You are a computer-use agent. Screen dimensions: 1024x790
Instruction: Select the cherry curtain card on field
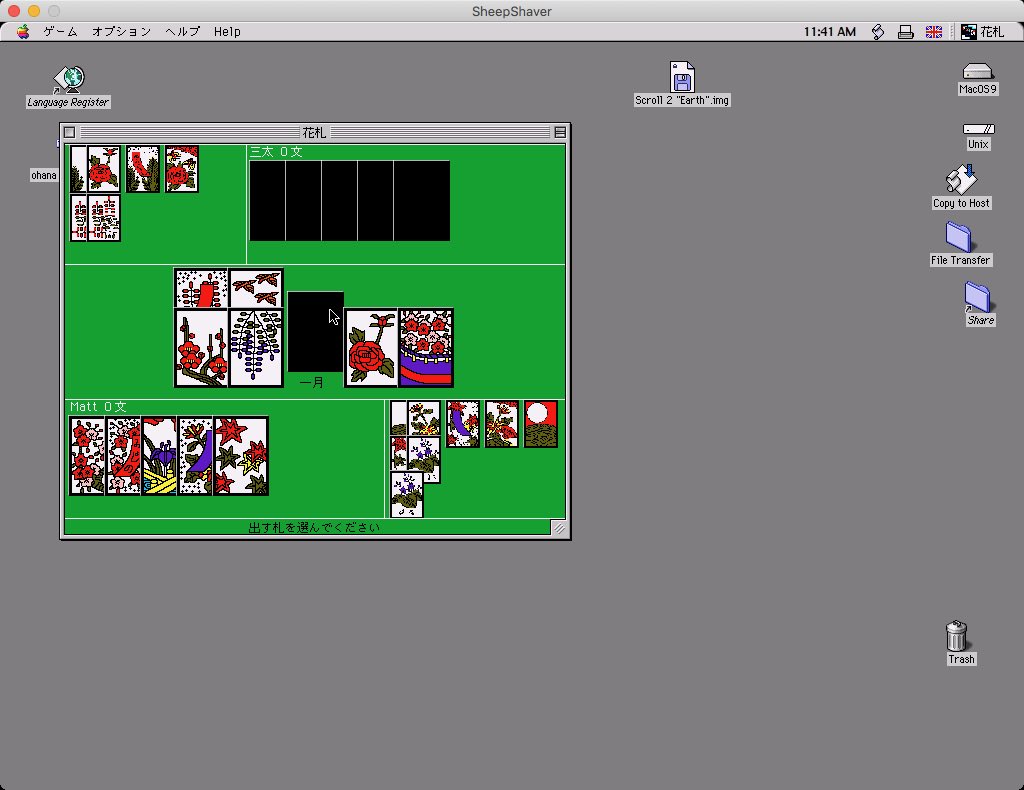point(426,348)
